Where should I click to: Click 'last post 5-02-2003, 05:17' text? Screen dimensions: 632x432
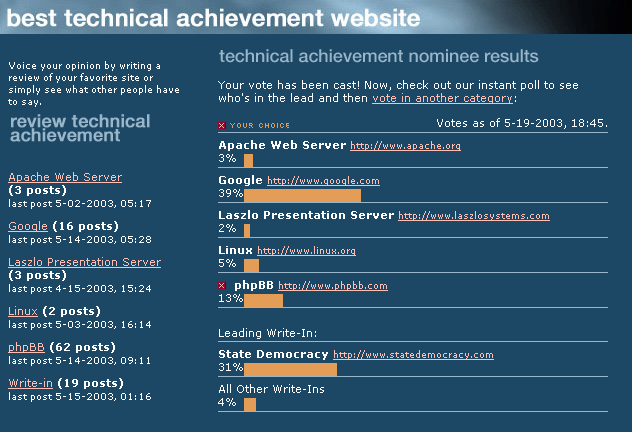[x=80, y=204]
